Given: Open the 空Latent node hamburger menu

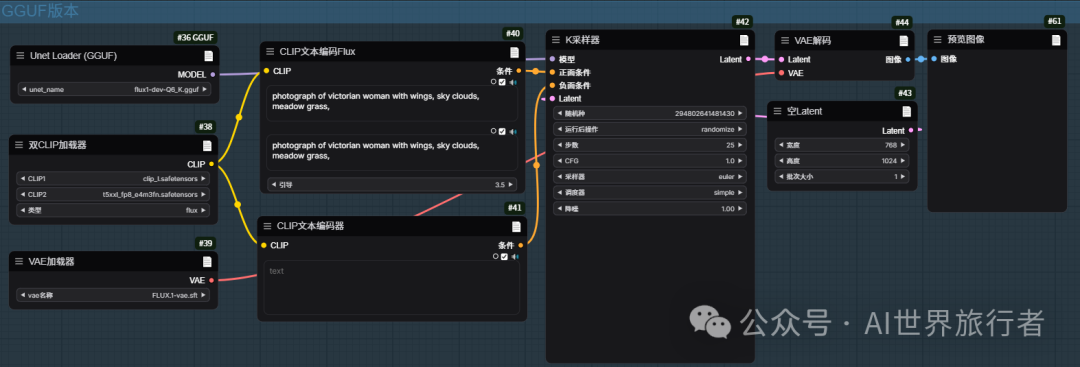Looking at the screenshot, I should click(778, 111).
